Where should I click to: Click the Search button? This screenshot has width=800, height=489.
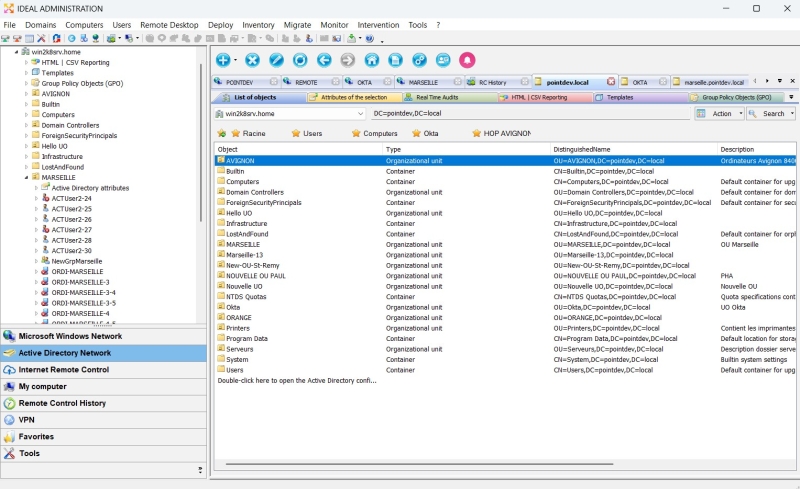pyautogui.click(x=773, y=114)
